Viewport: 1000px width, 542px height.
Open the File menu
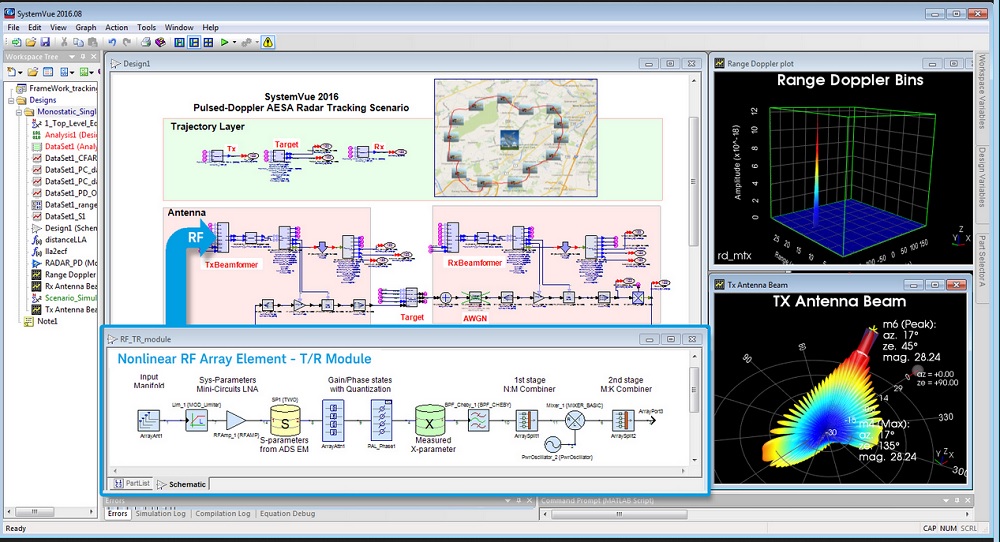pos(13,27)
